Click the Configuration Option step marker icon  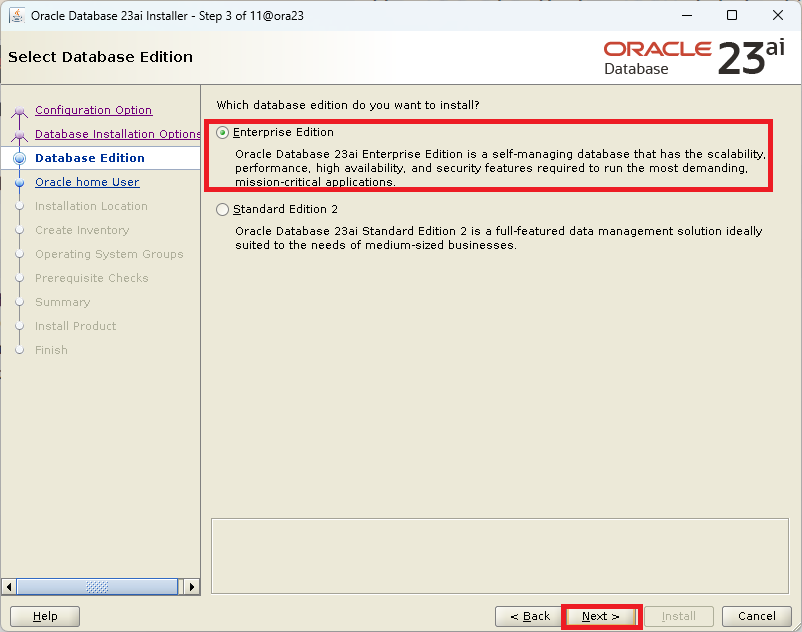pyautogui.click(x=19, y=111)
